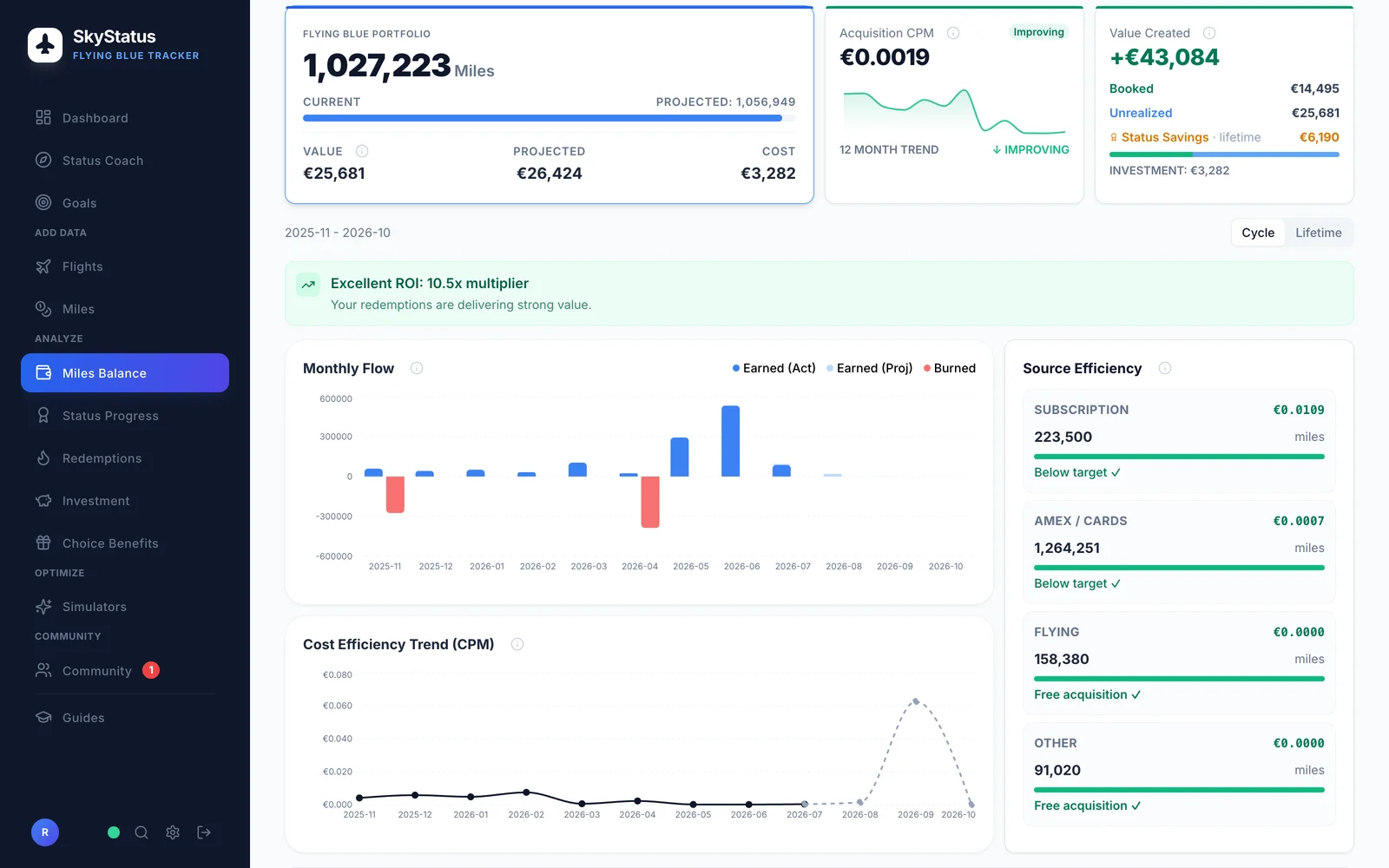
Task: Open the Miles data page
Action: pos(125,309)
